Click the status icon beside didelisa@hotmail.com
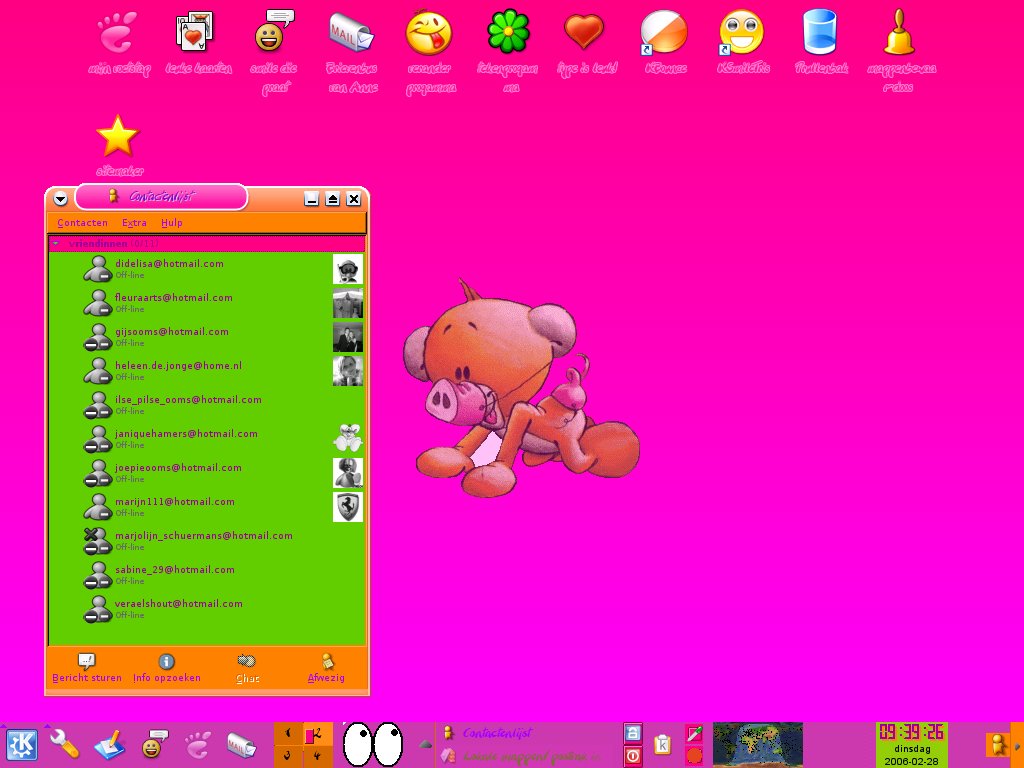The height and width of the screenshot is (768, 1024). click(x=98, y=268)
